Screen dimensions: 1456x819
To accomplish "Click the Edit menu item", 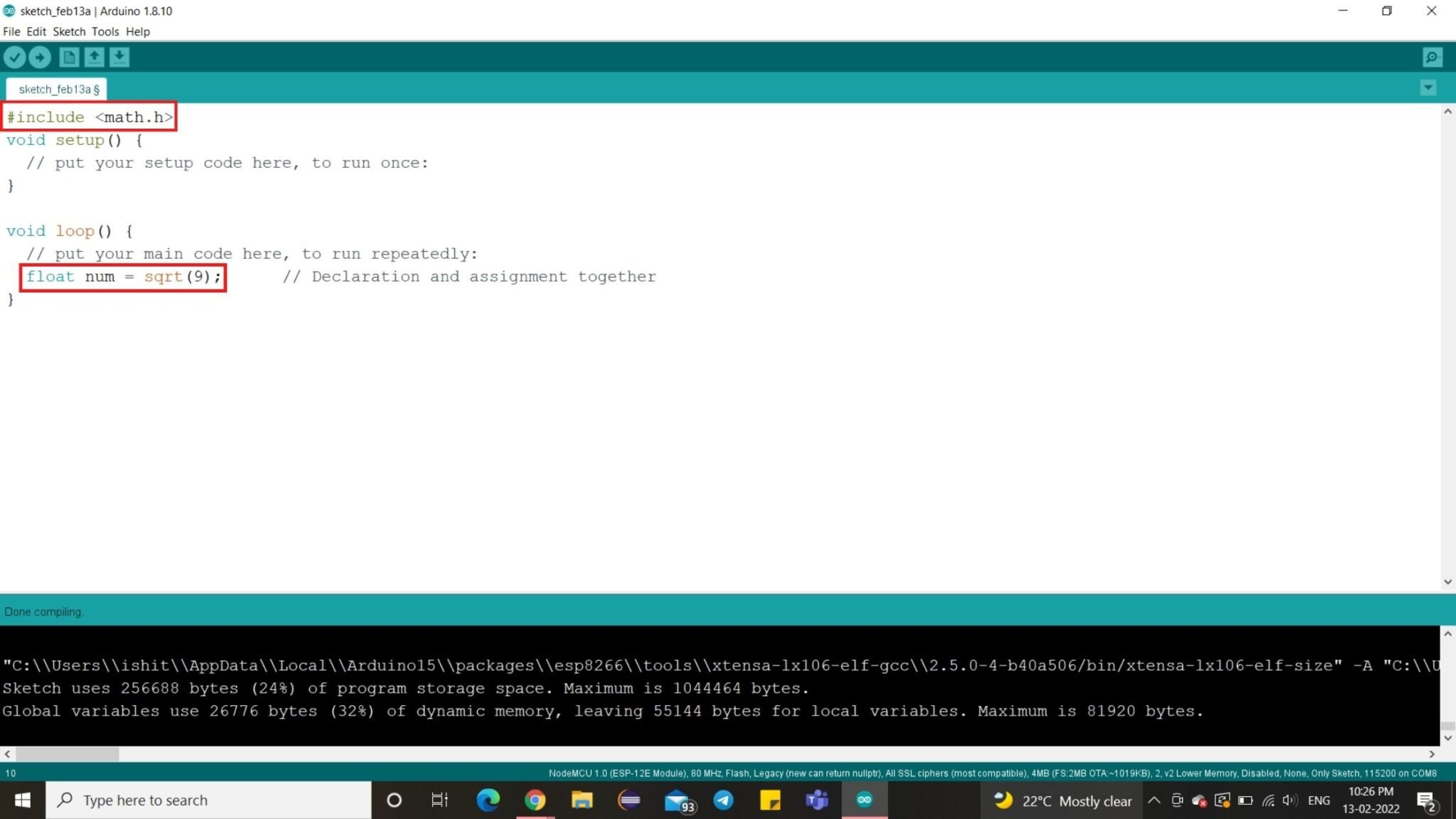I will point(36,31).
